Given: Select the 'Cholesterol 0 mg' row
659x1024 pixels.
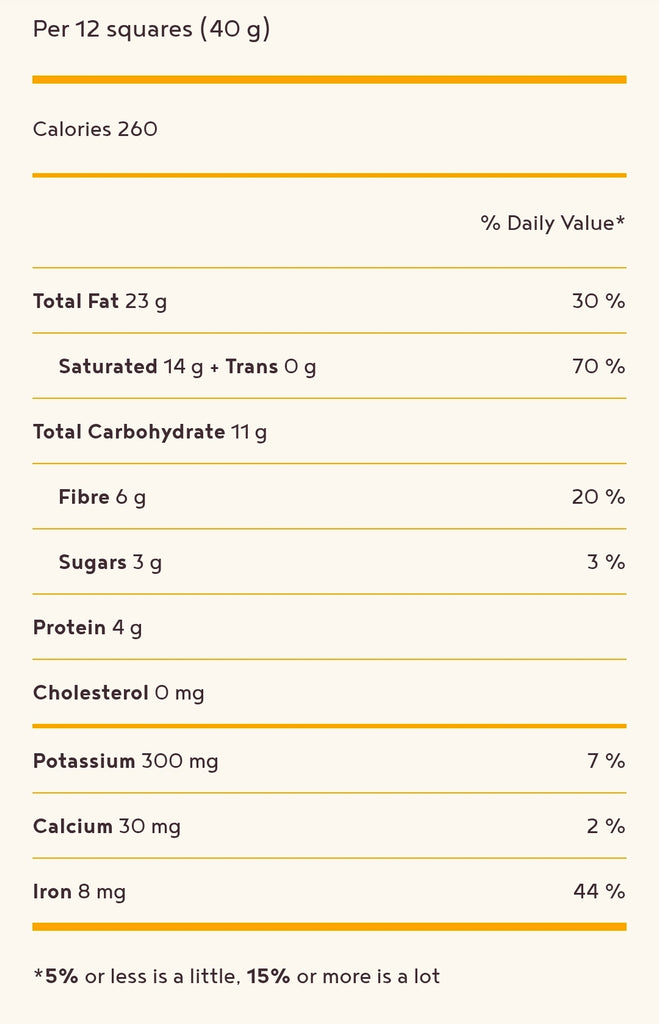Looking at the screenshot, I should coord(119,693).
